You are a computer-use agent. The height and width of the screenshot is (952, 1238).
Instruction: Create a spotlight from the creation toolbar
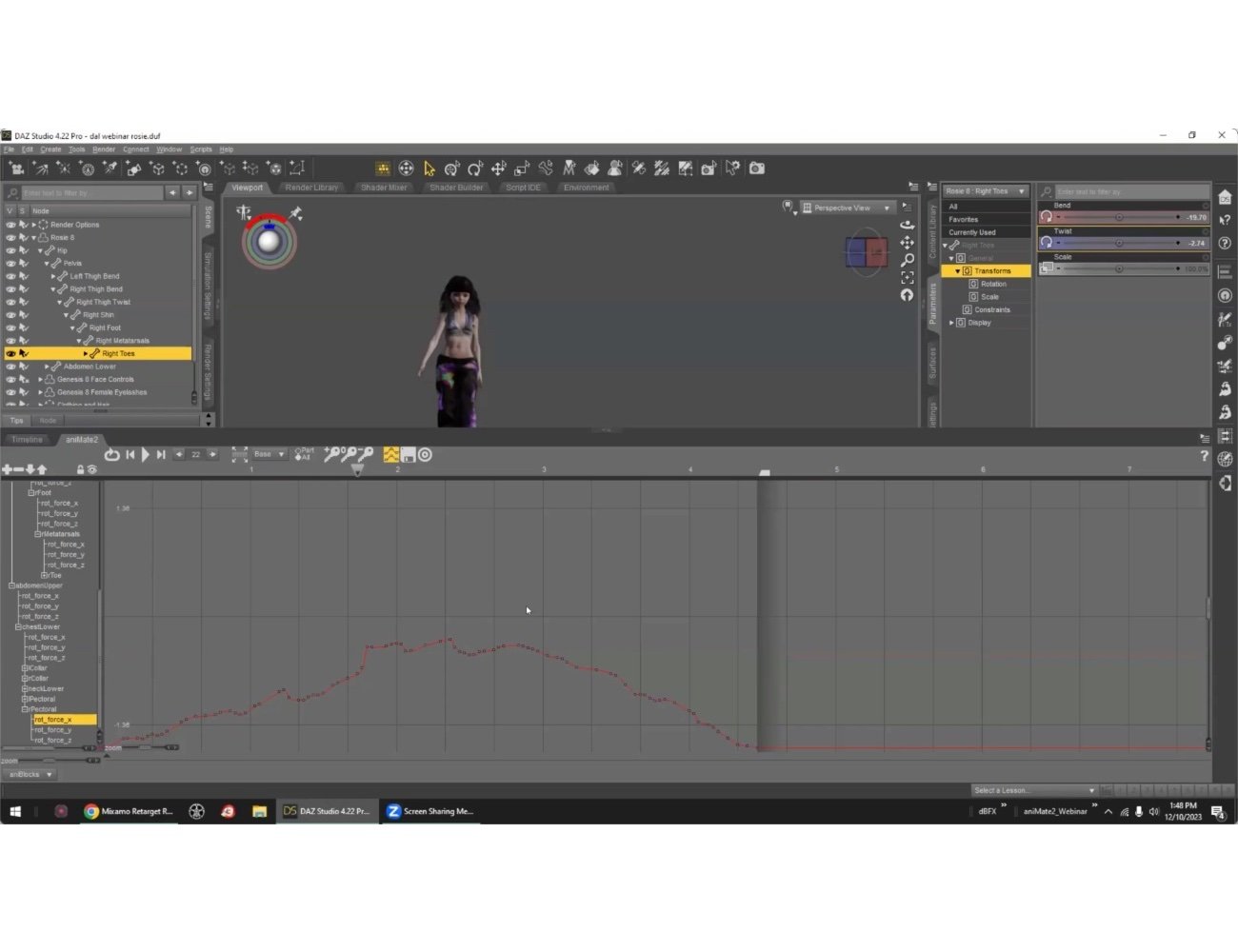(111, 169)
